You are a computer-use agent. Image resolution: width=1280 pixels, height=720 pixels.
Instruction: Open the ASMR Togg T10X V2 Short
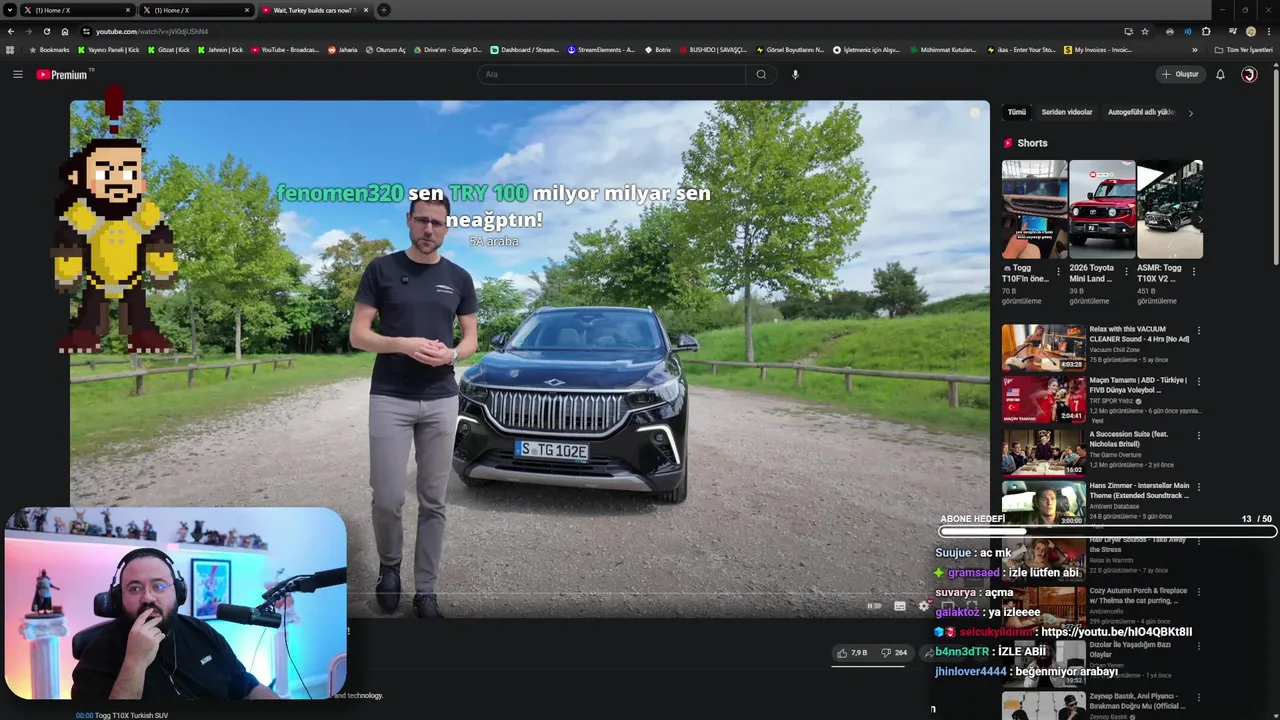point(1169,209)
